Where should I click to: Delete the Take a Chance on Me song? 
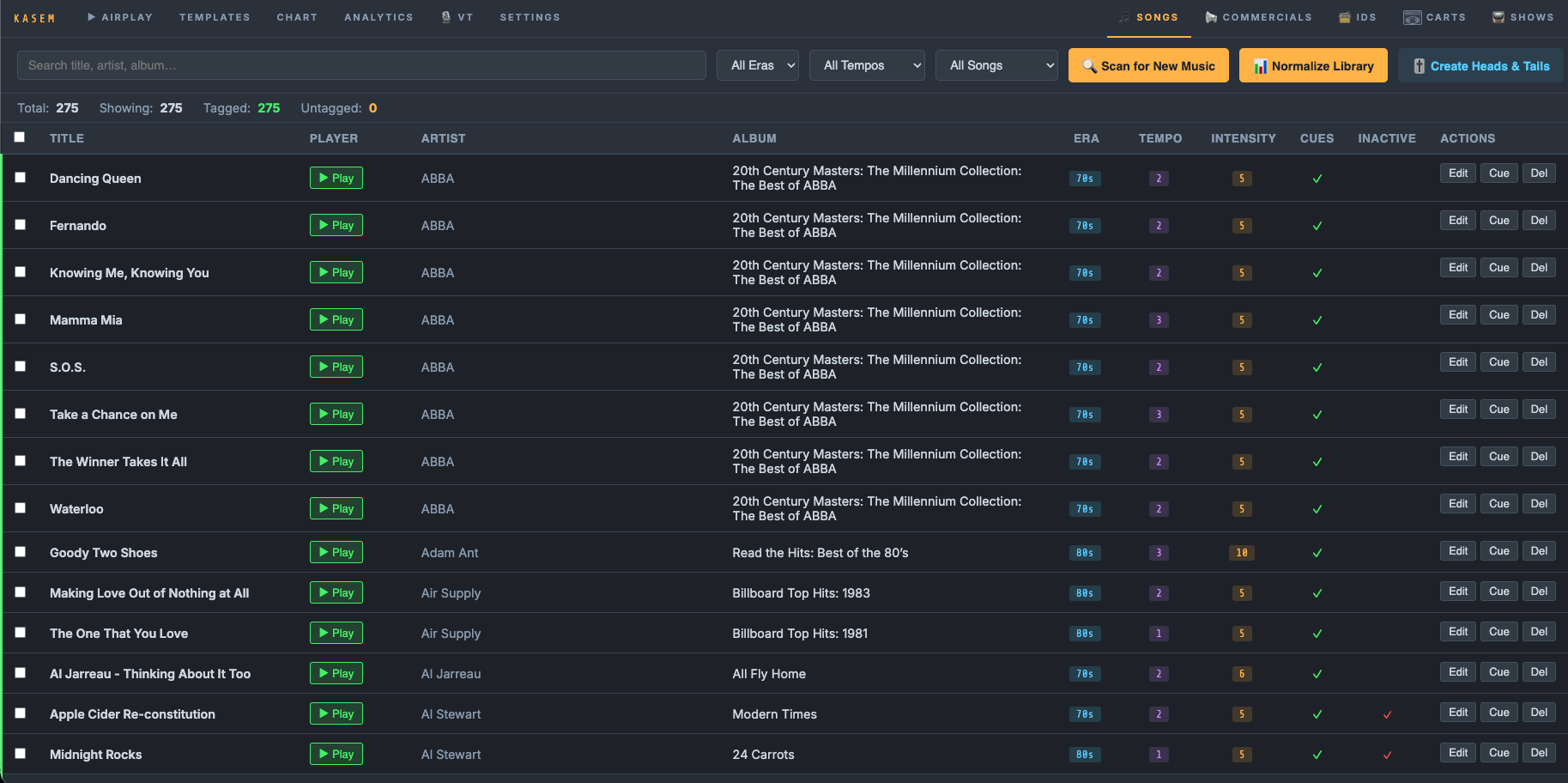tap(1539, 410)
